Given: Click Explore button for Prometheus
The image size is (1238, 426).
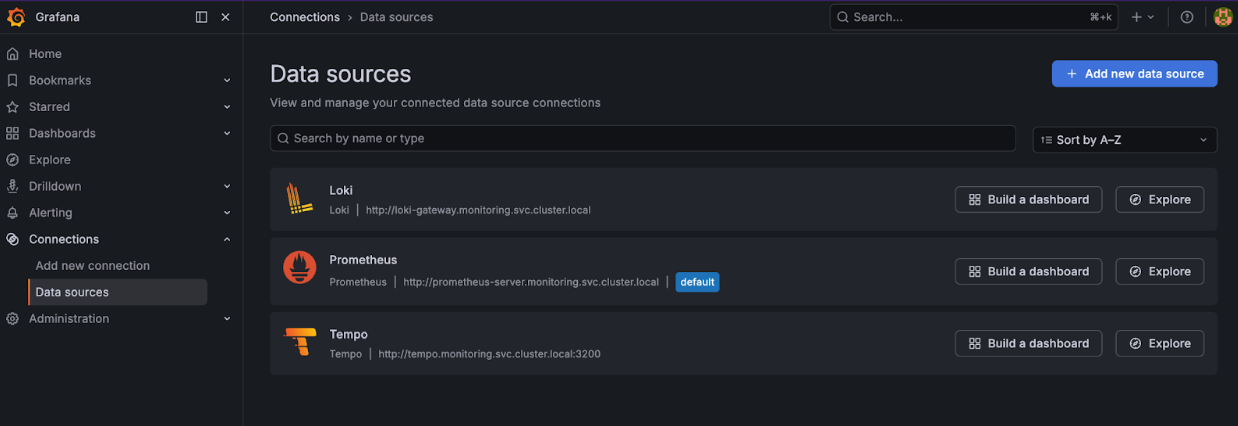Looking at the screenshot, I should 1160,271.
